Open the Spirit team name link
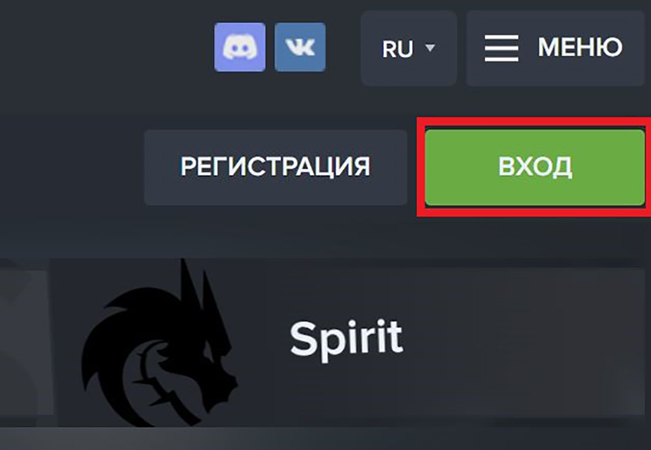 pos(346,339)
